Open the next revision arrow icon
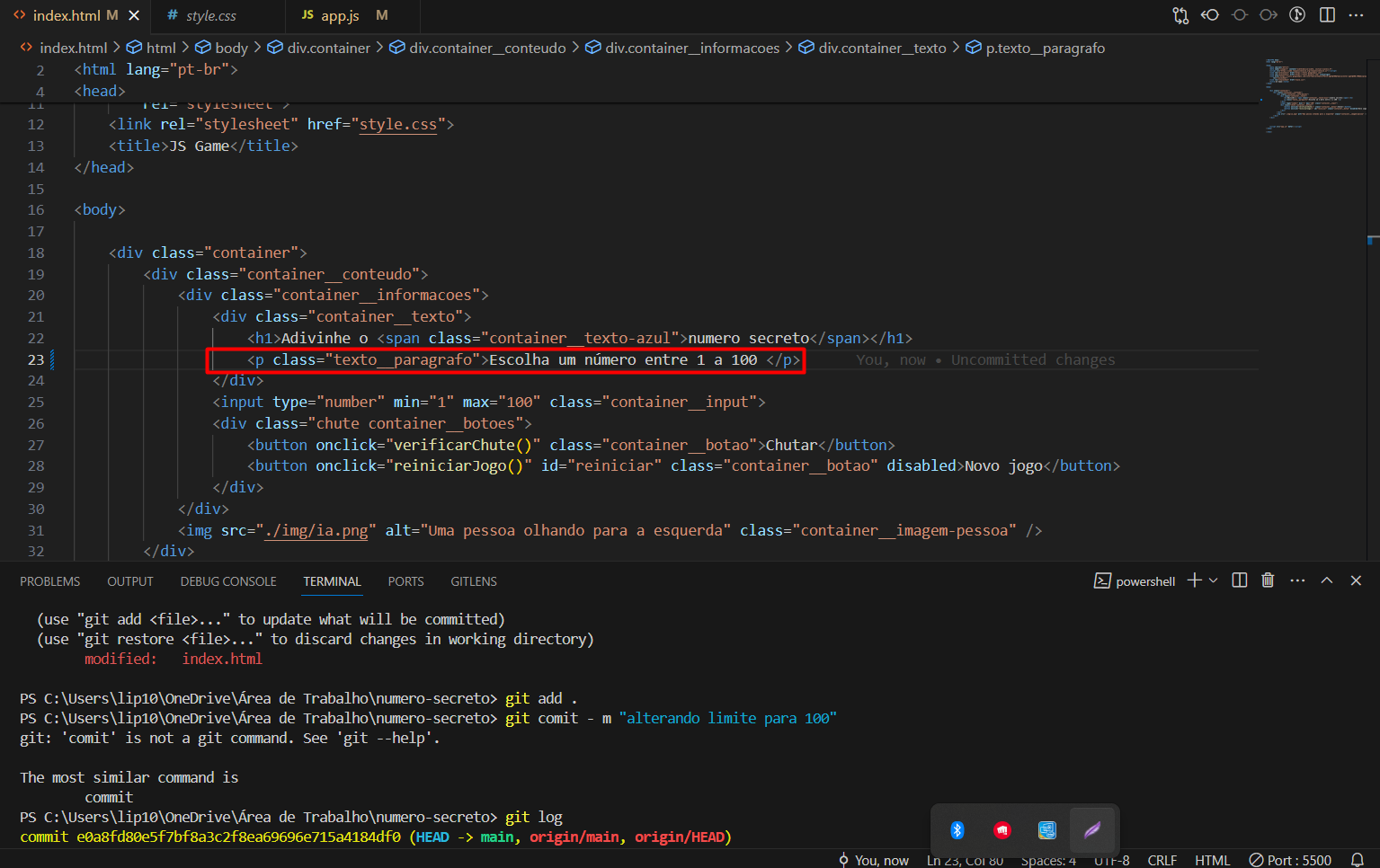The height and width of the screenshot is (868, 1380). click(1269, 15)
